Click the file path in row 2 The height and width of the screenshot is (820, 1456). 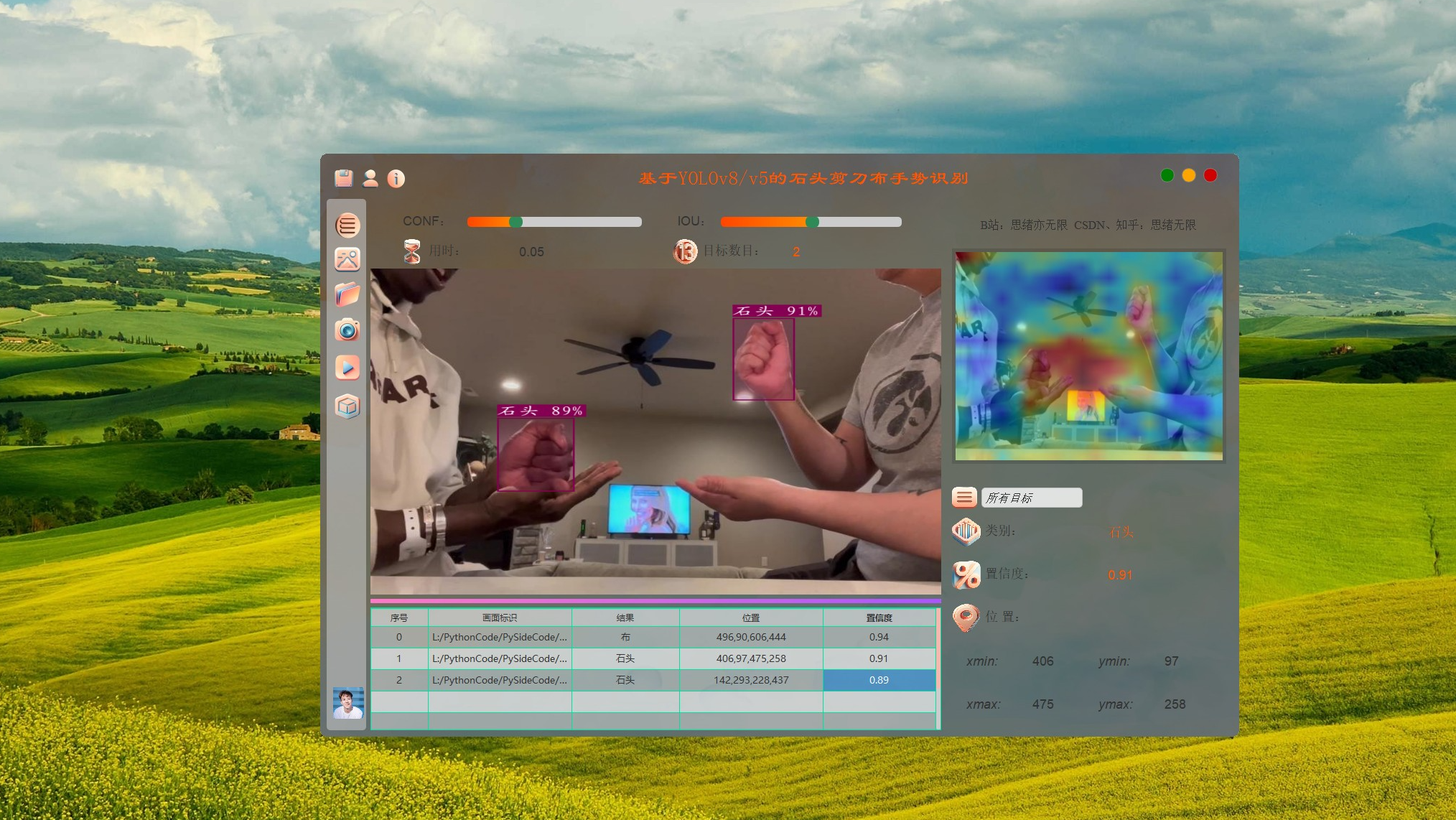(500, 680)
